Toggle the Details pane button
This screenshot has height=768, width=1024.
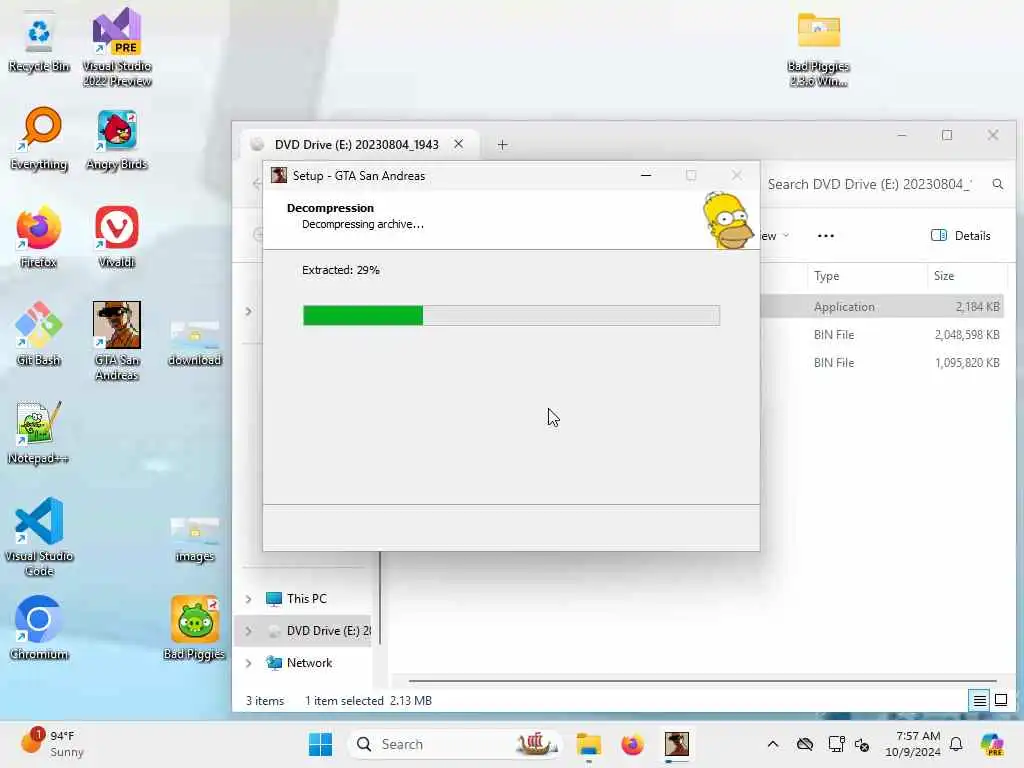coord(961,236)
